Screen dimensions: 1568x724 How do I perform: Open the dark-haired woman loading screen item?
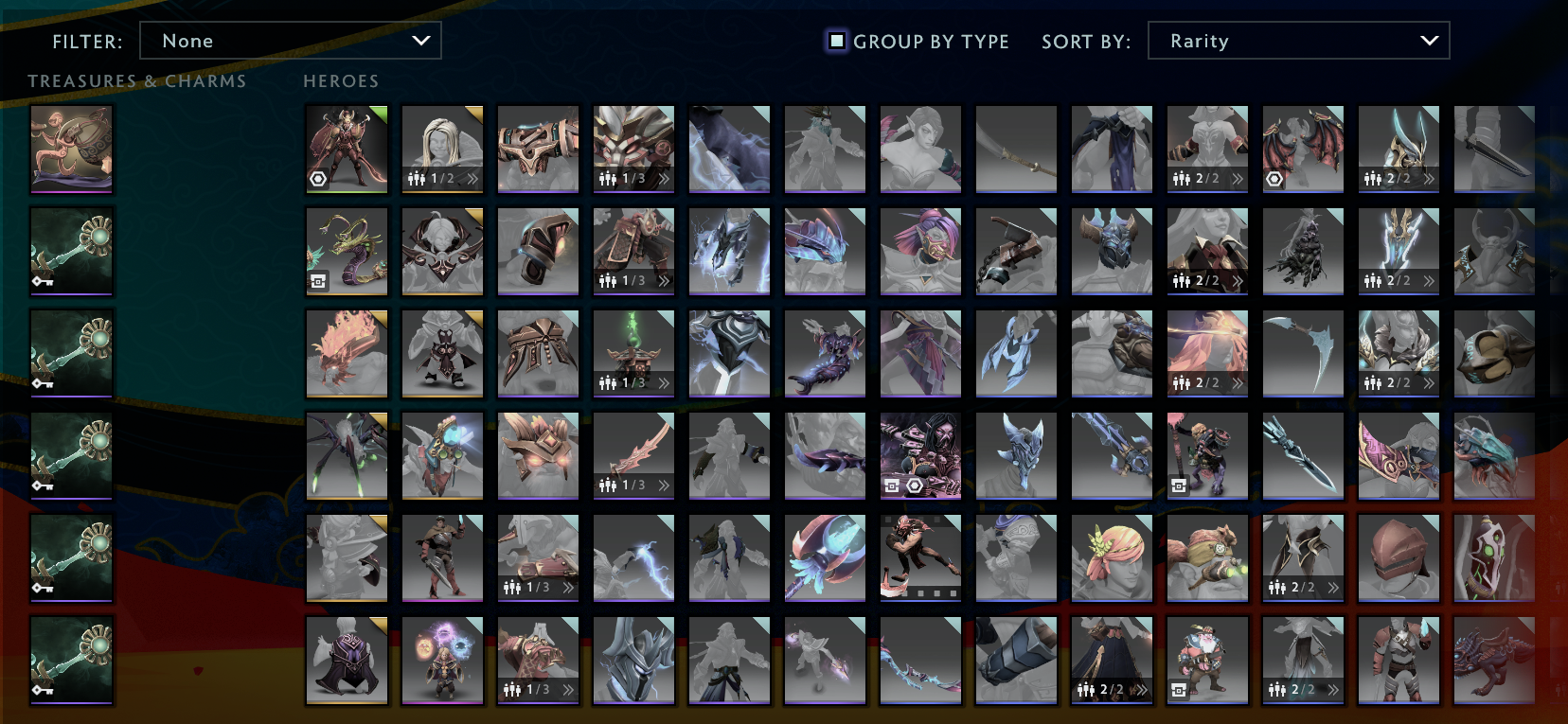[x=920, y=455]
